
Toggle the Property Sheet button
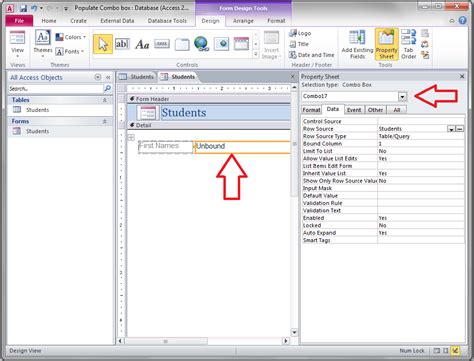387,45
